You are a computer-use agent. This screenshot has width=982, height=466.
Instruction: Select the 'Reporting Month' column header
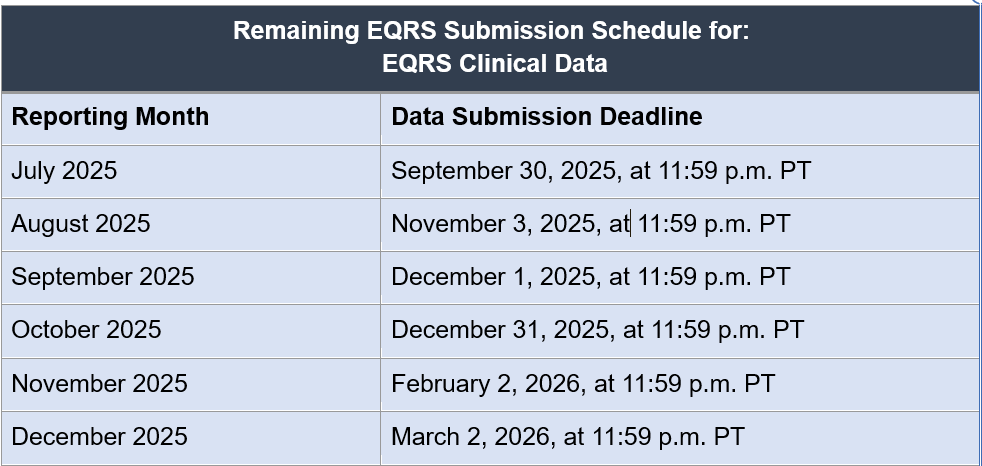pyautogui.click(x=110, y=117)
